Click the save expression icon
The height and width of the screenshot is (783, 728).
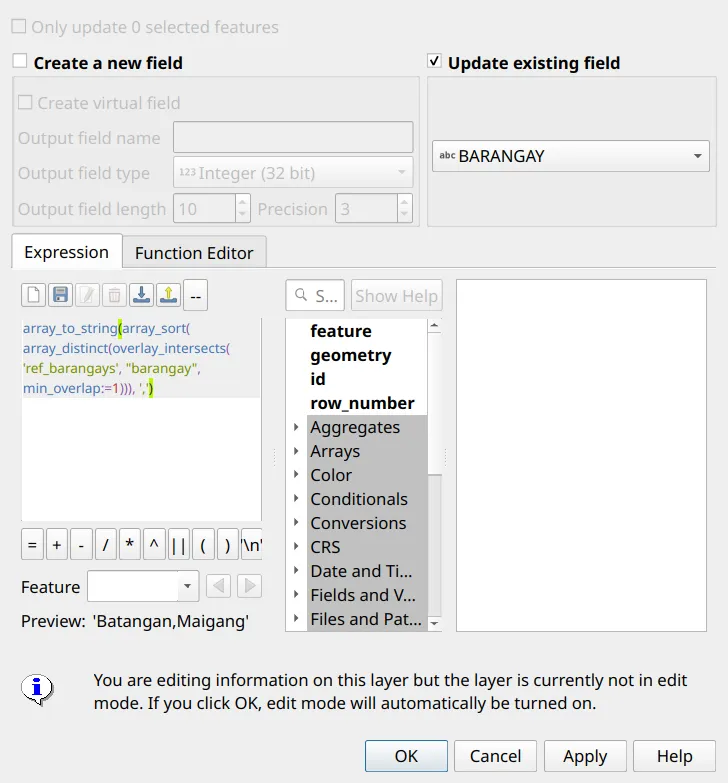point(60,295)
